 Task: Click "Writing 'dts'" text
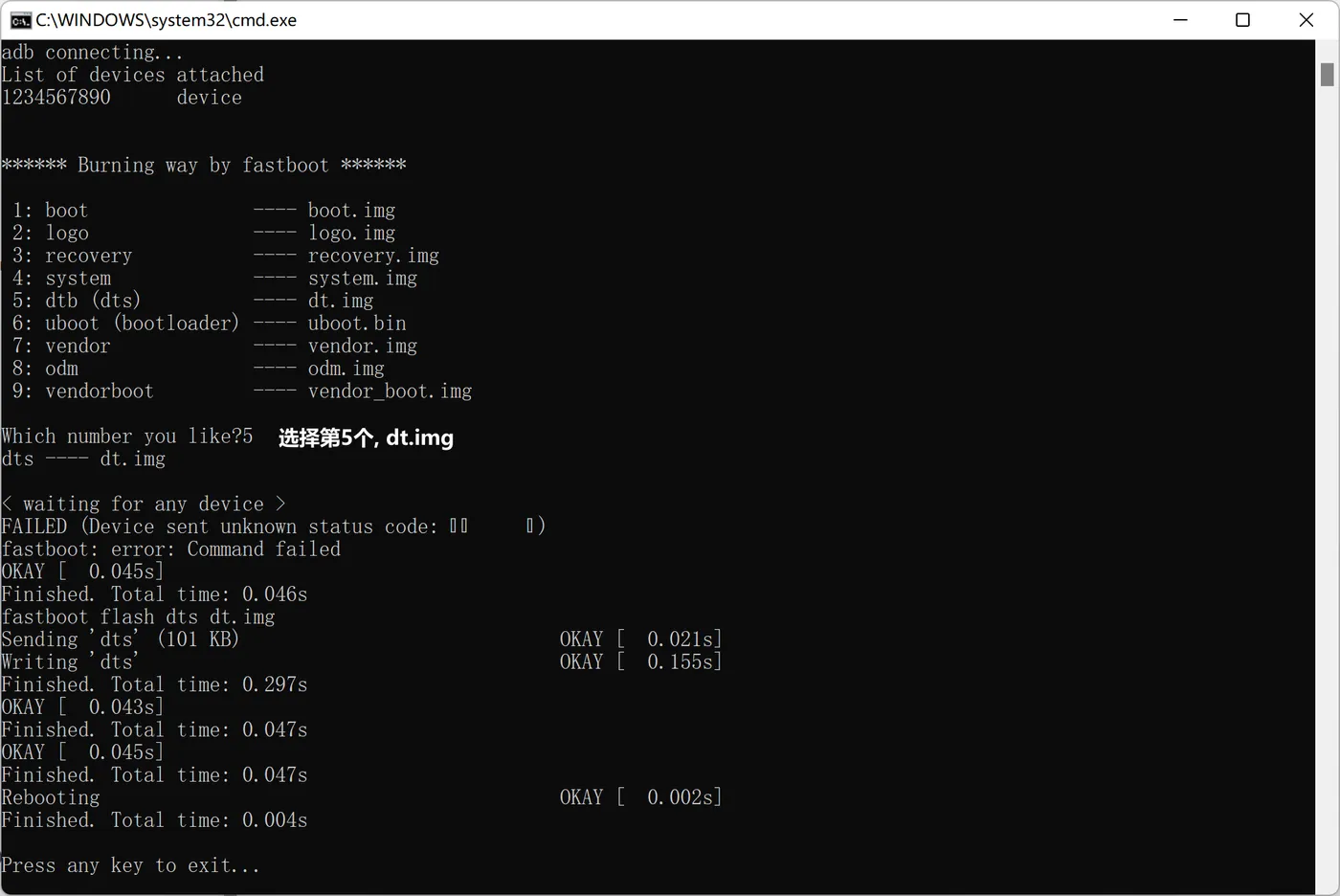[70, 662]
